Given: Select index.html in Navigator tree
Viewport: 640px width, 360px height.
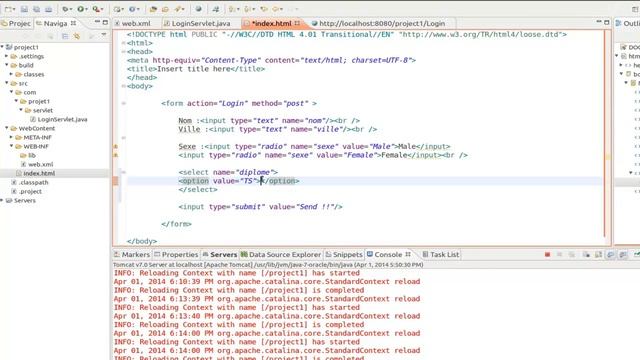Looking at the screenshot, I should tap(35, 173).
